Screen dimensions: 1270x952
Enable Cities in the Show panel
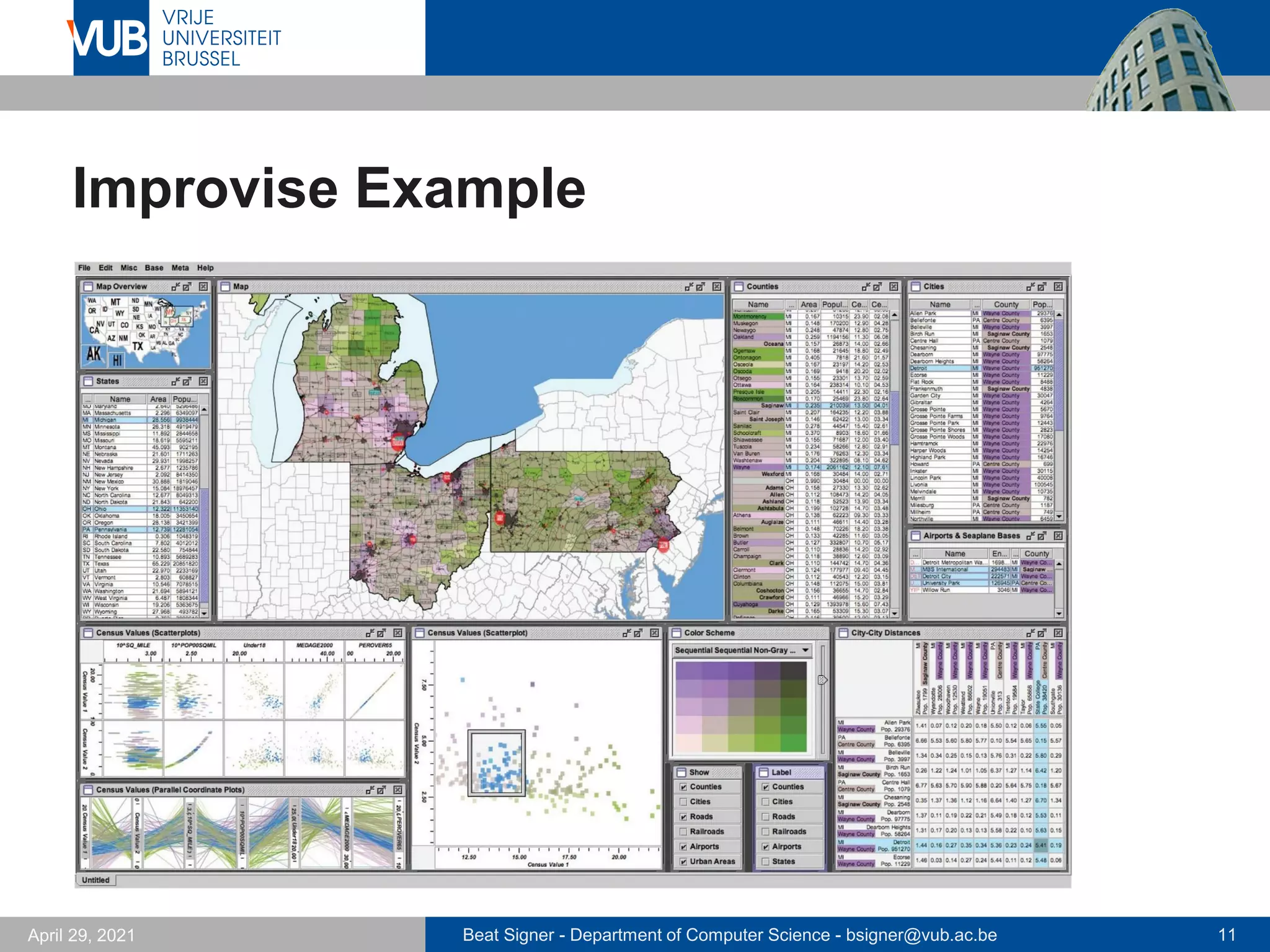(683, 802)
